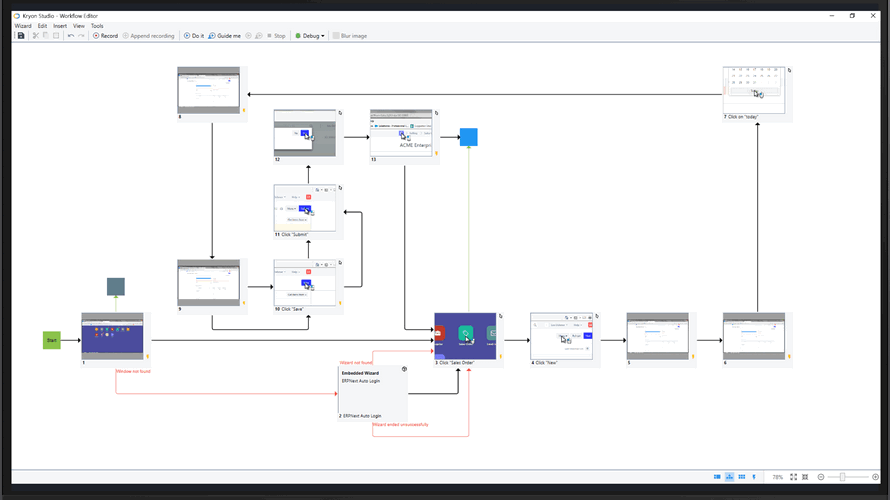This screenshot has width=890, height=500.
Task: Switch to the grid thumbnails view icon
Action: pyautogui.click(x=741, y=477)
